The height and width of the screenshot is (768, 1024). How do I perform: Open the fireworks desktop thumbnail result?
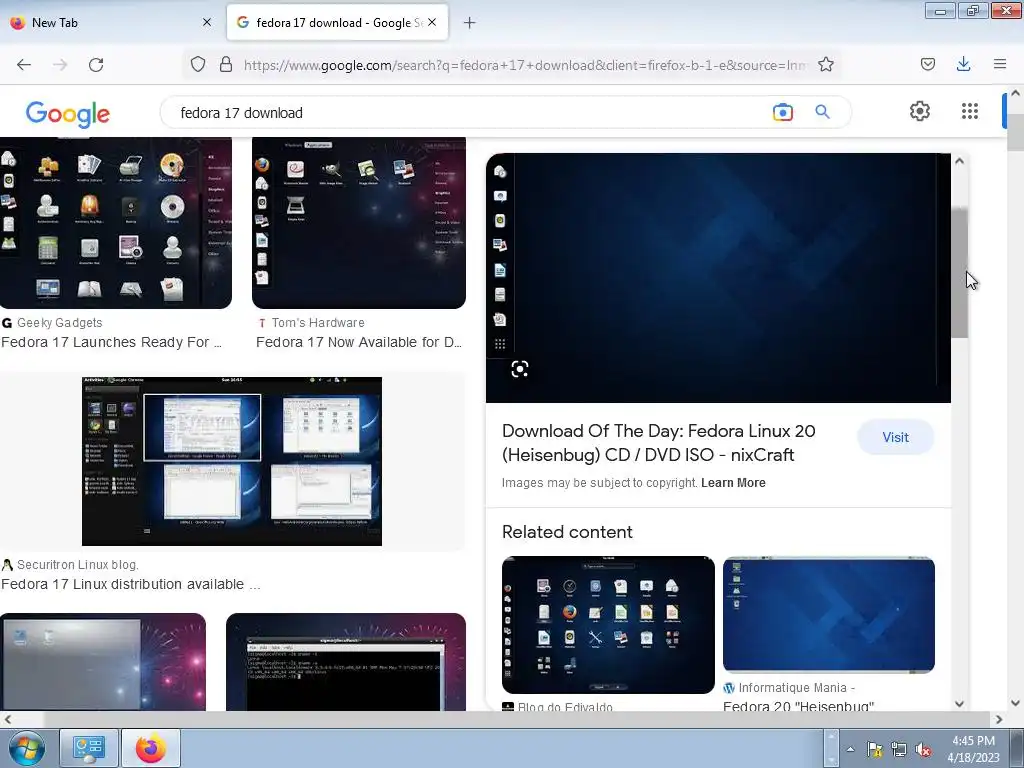103,662
